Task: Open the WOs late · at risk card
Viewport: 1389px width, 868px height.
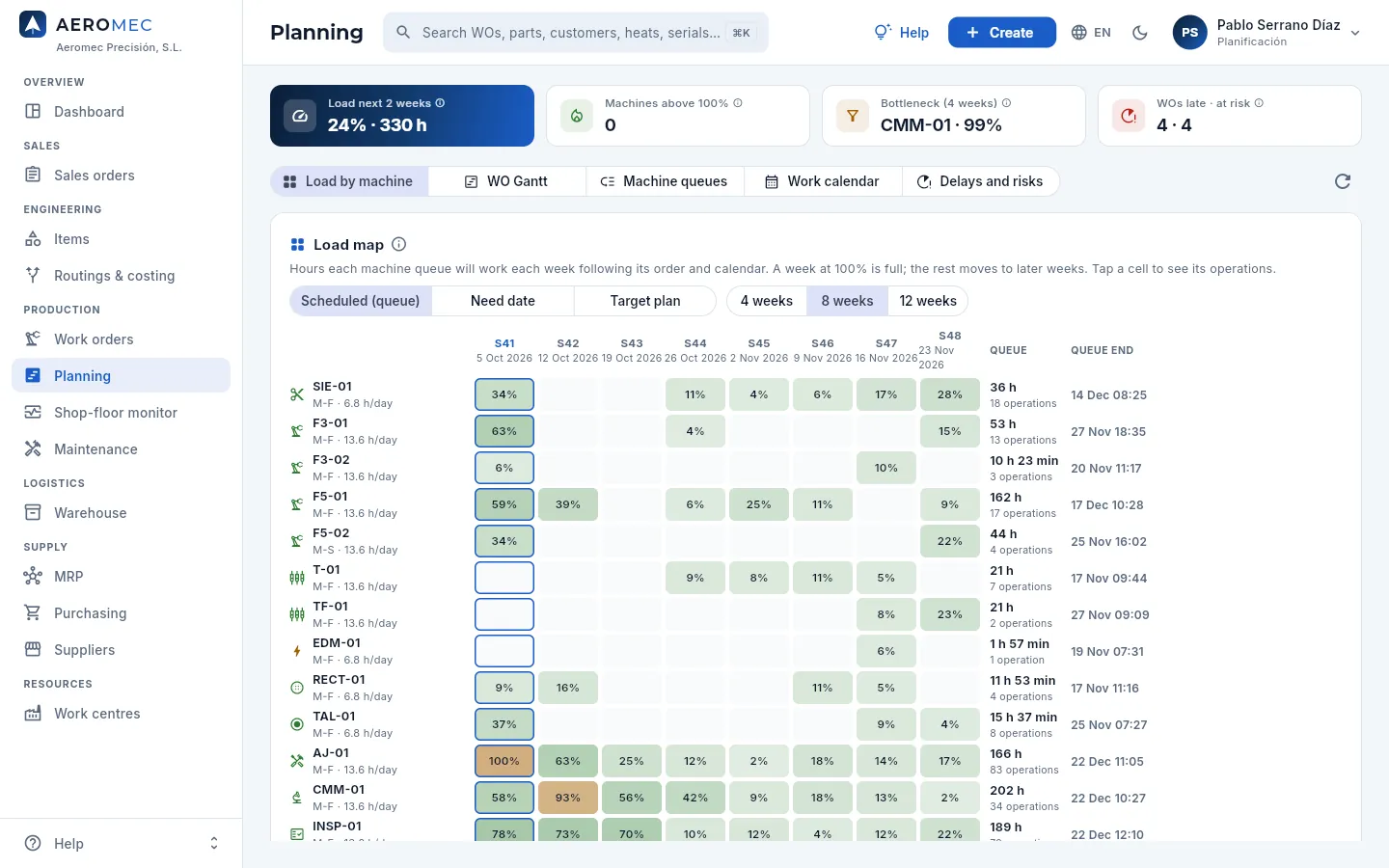Action: (1230, 116)
